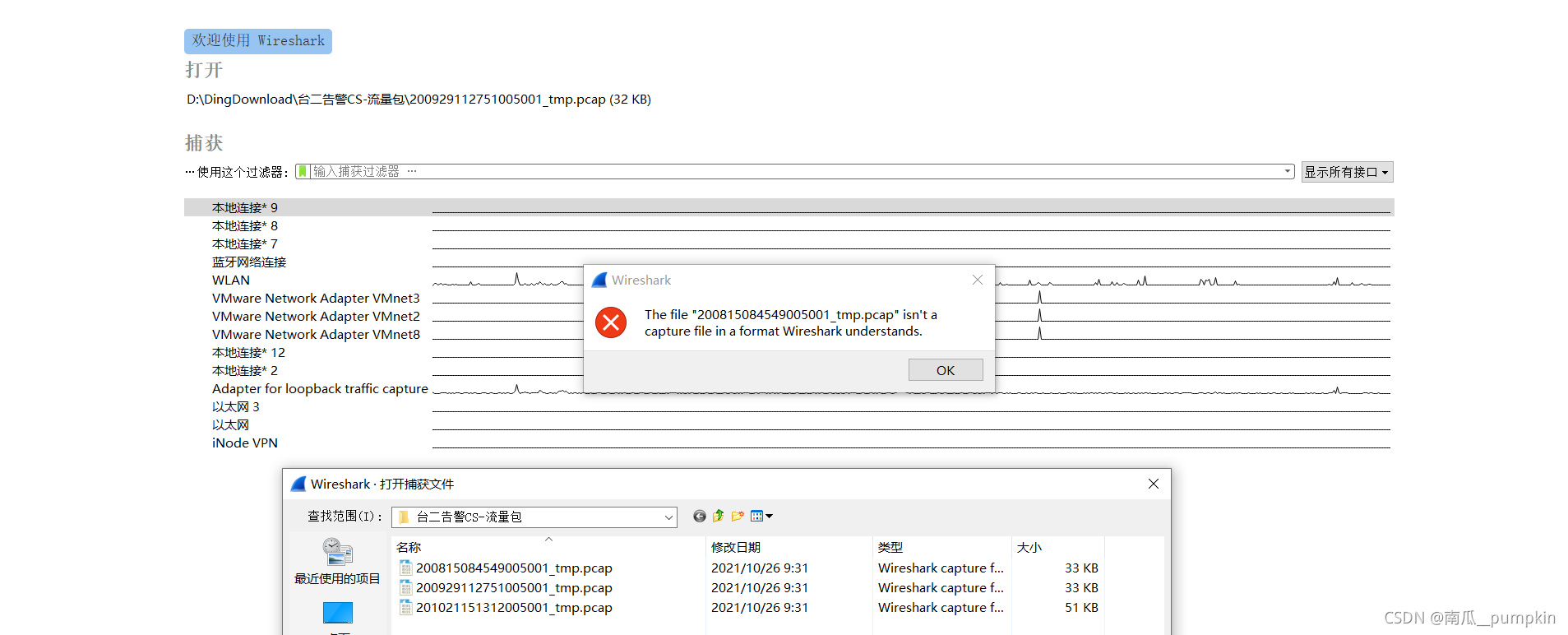The image size is (1568, 635).
Task: Select file 201021151312005001_tmp.pcap by name
Action: pos(514,608)
